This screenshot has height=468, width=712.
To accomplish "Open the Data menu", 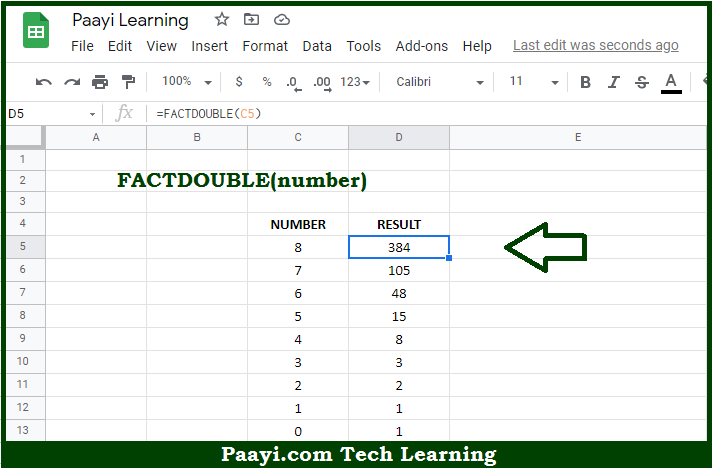I will click(x=317, y=46).
